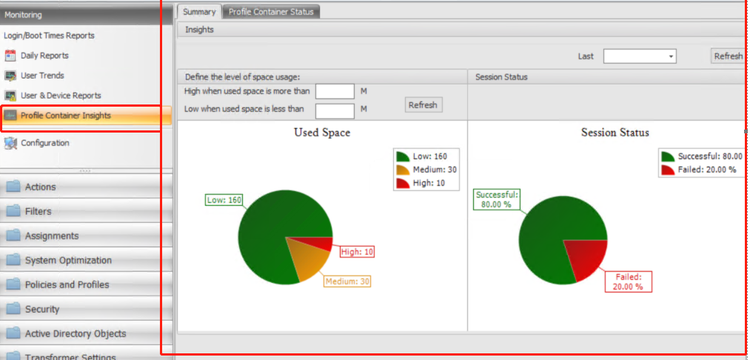Viewport: 750px width, 360px height.
Task: Click the High used space input field
Action: click(x=335, y=91)
